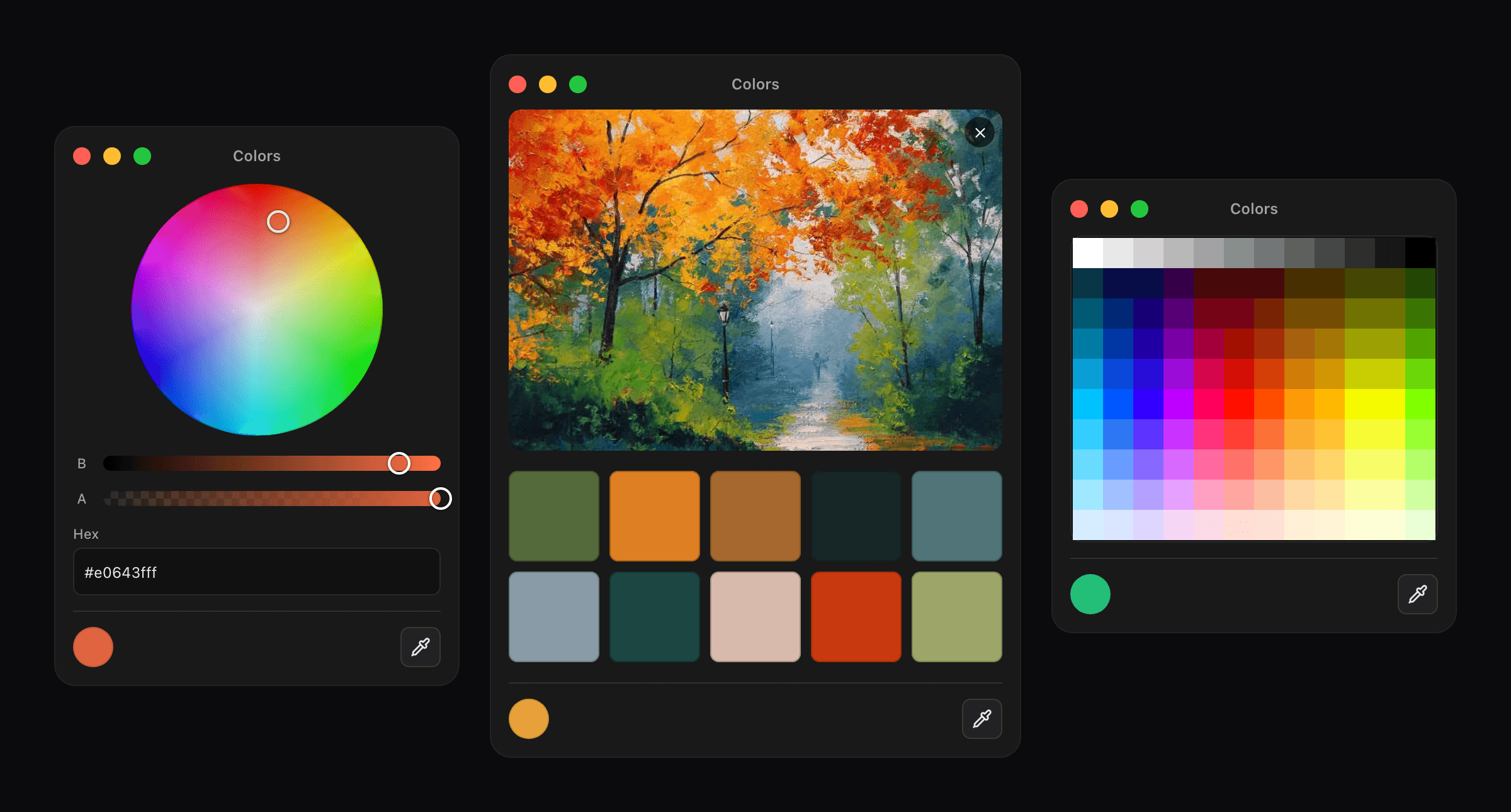Click cyan area at bottom of color wheel

[x=257, y=422]
